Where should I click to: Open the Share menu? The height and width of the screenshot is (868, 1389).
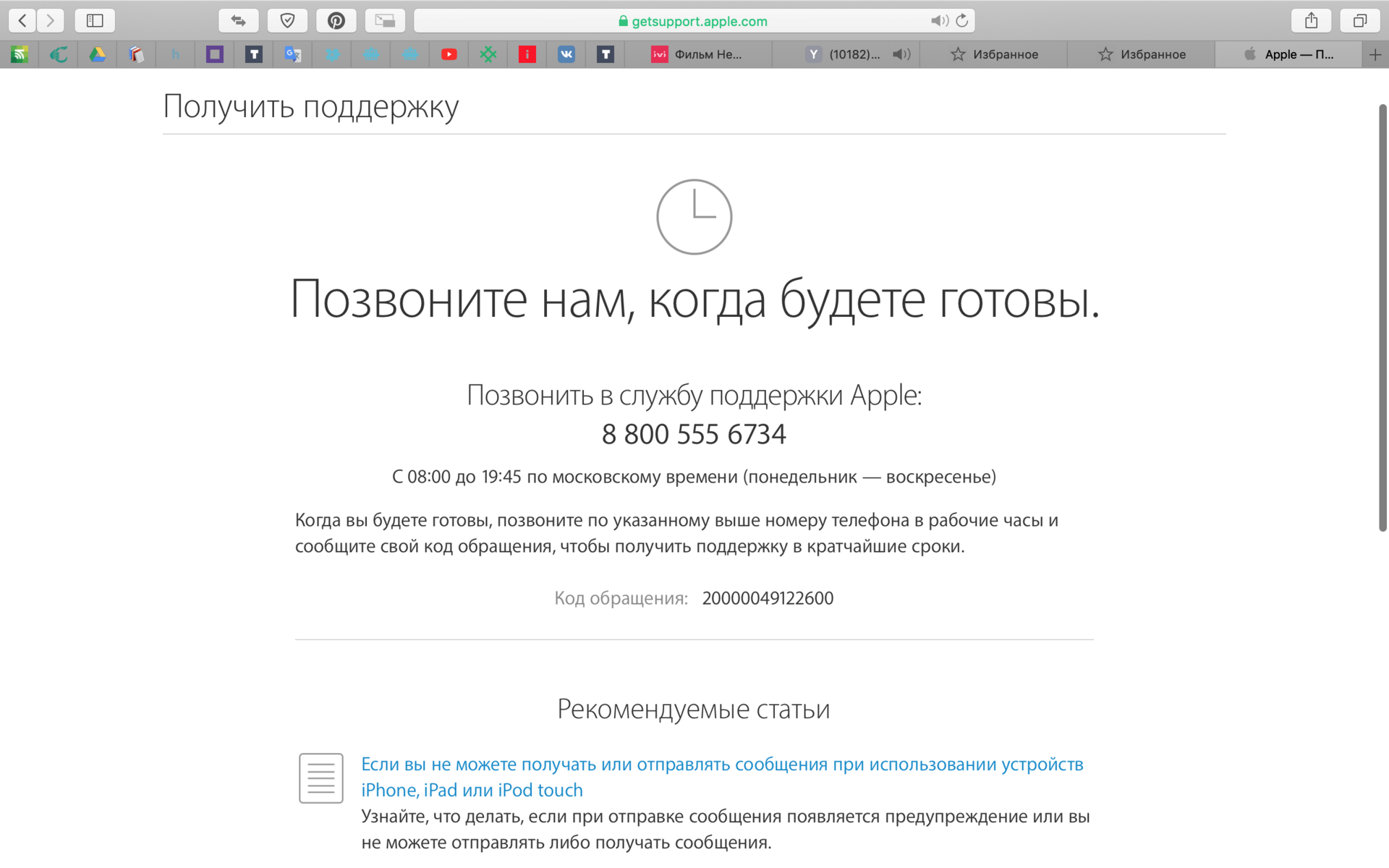tap(1311, 20)
